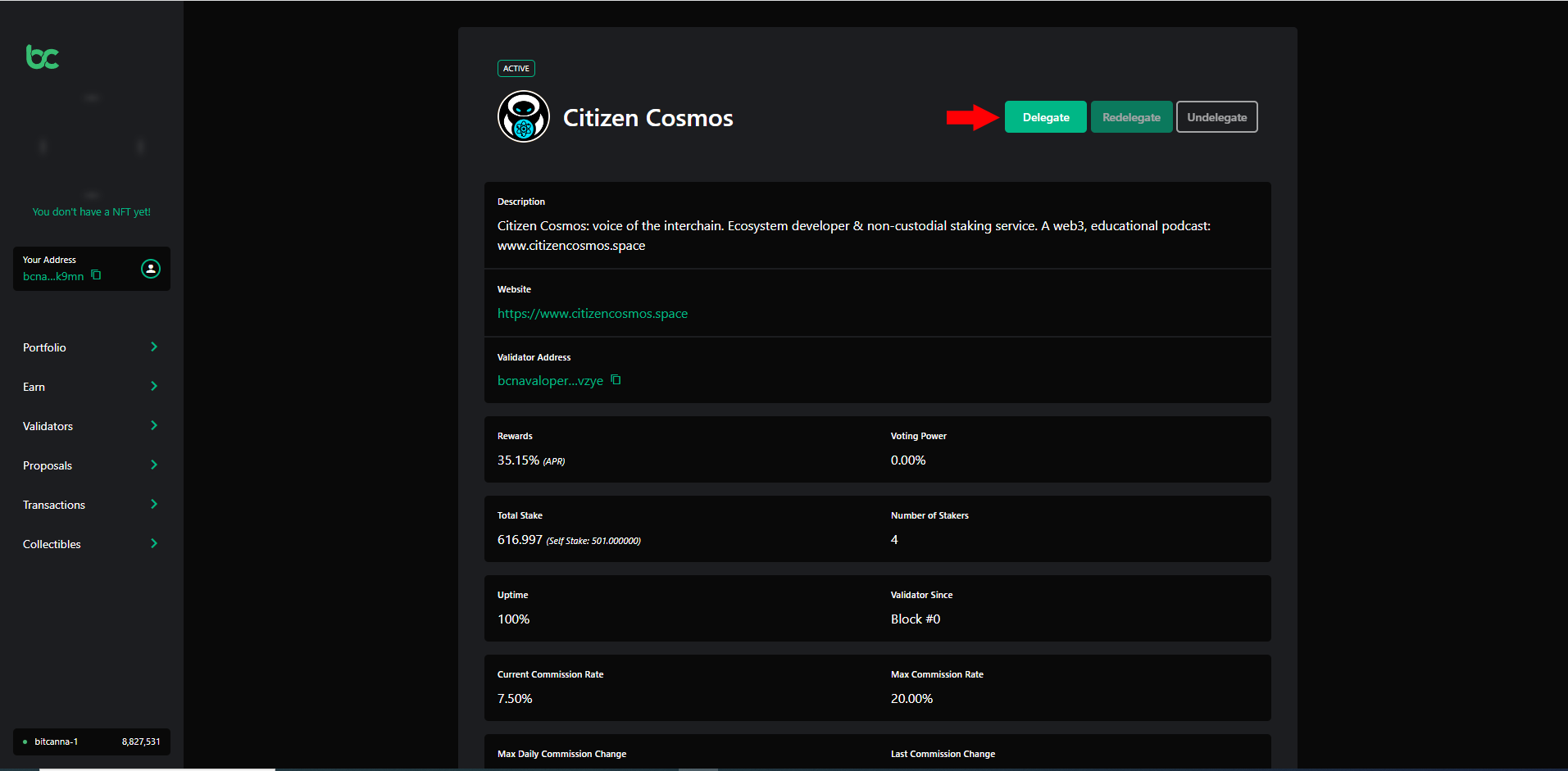1568x771 pixels.
Task: Select the 20.00% max commission rate
Action: [x=911, y=699]
